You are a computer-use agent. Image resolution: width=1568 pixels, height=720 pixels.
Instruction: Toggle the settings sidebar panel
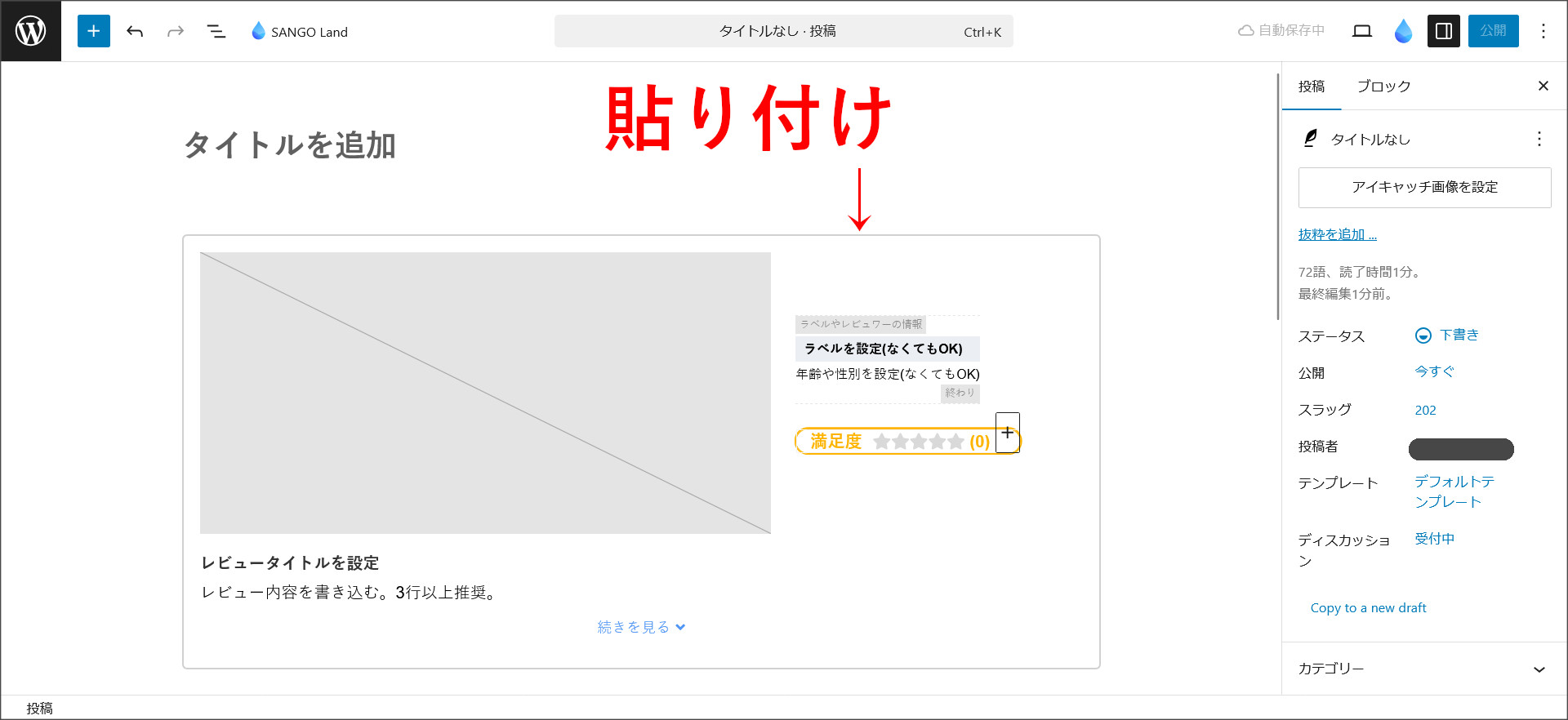pos(1443,31)
